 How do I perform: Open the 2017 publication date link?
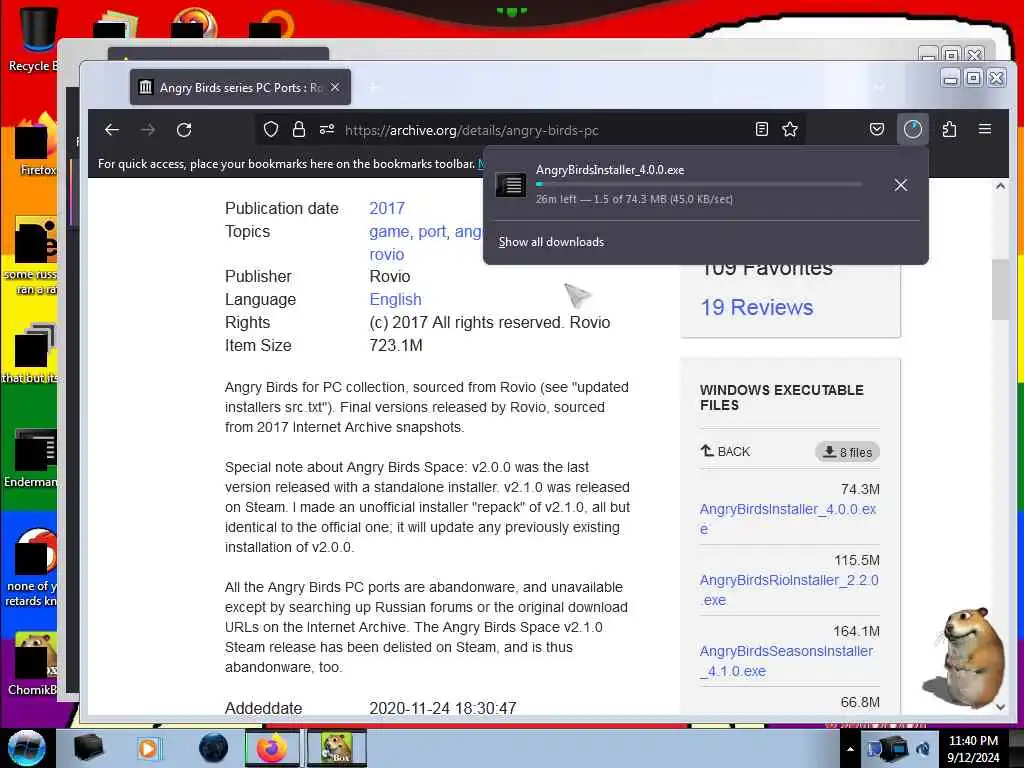coord(387,208)
